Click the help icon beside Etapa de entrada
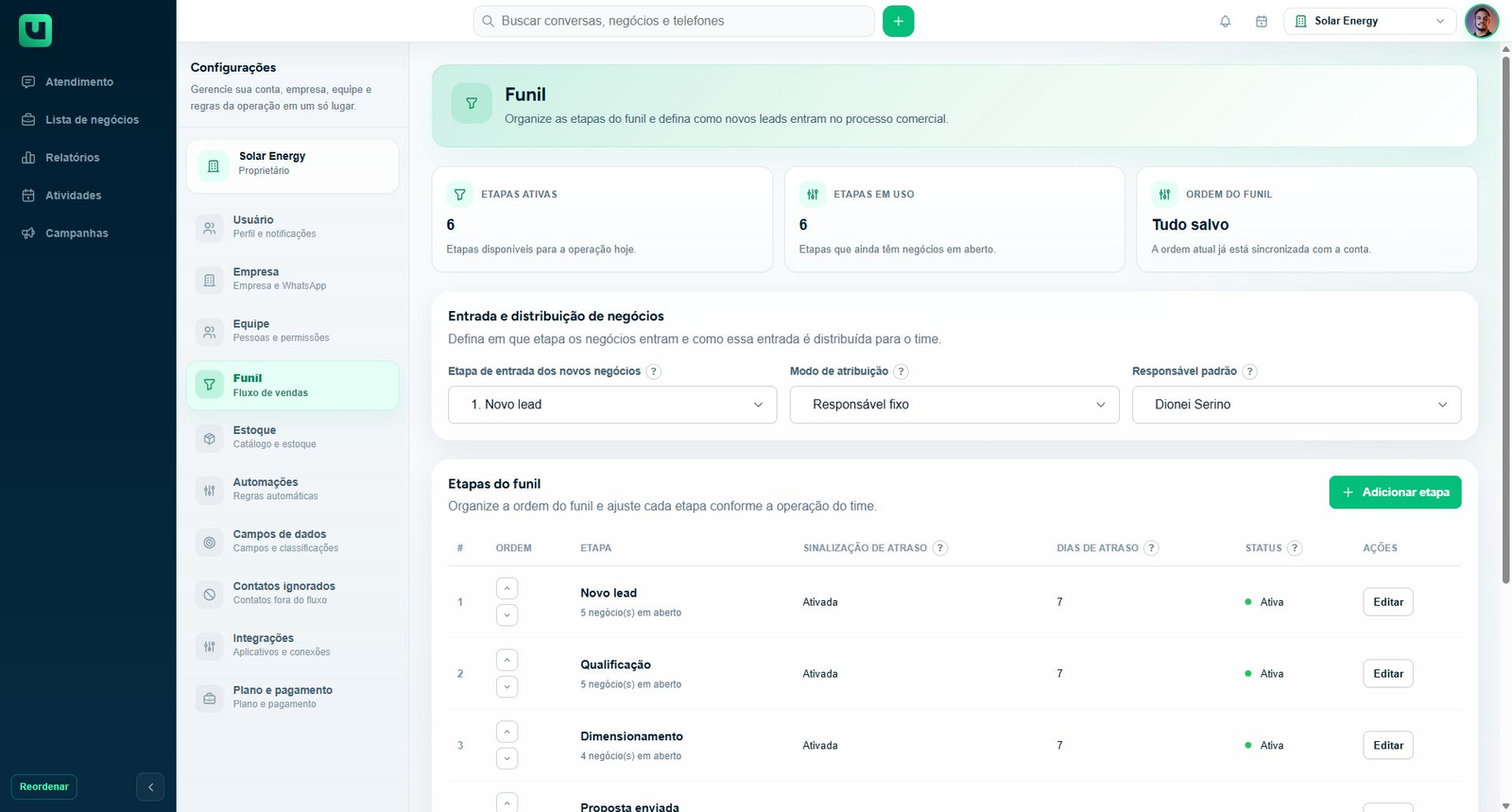This screenshot has height=812, width=1512. tap(654, 371)
